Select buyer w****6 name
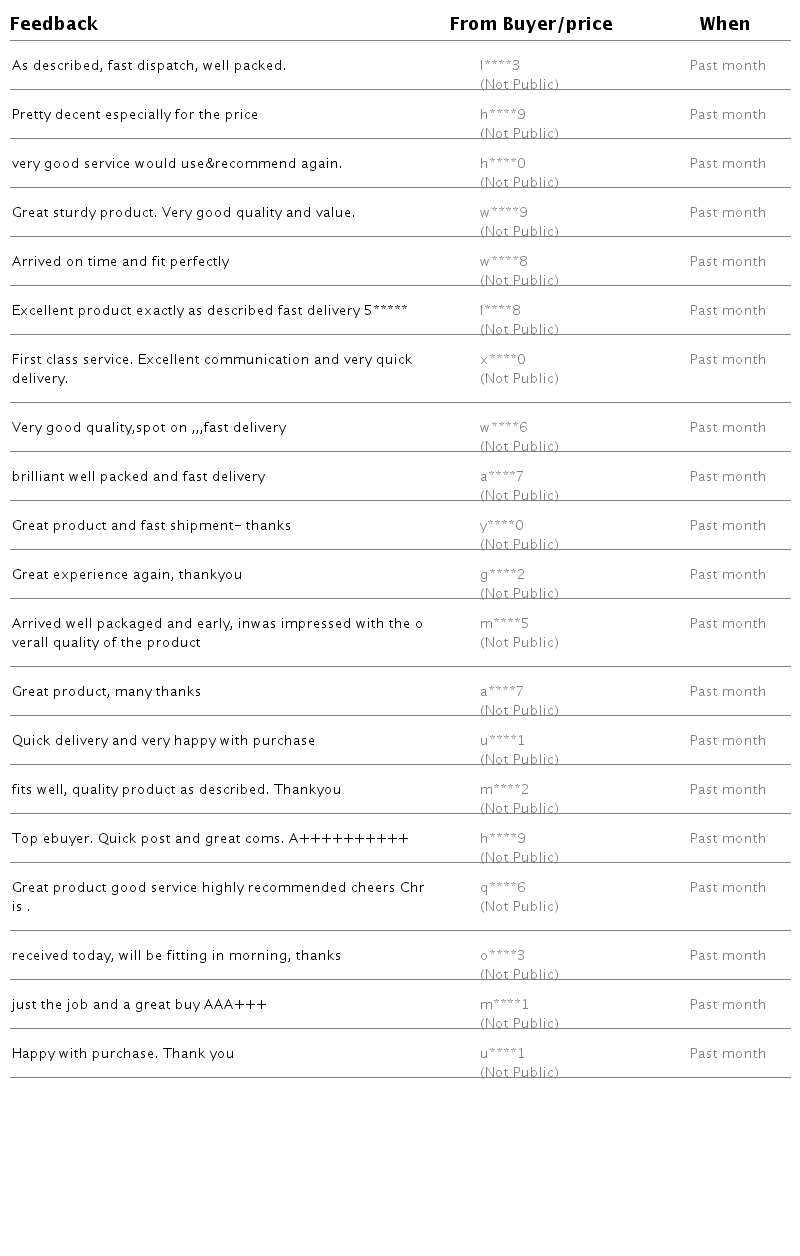 503,428
